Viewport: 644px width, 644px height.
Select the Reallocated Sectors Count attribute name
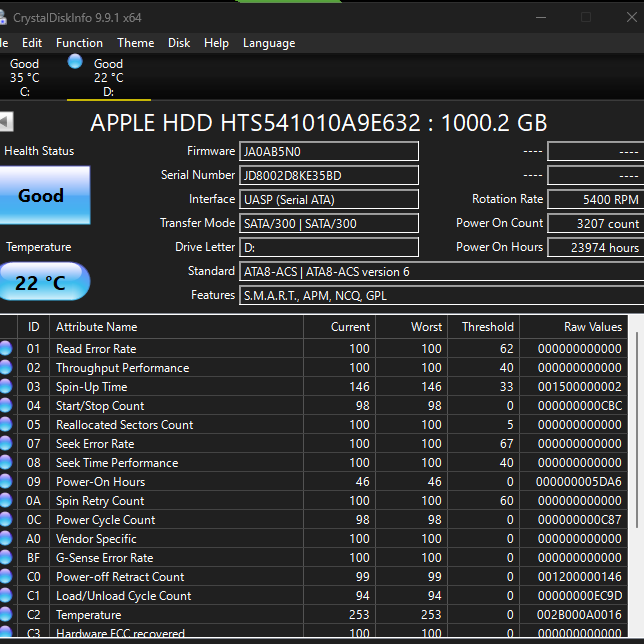pos(124,425)
